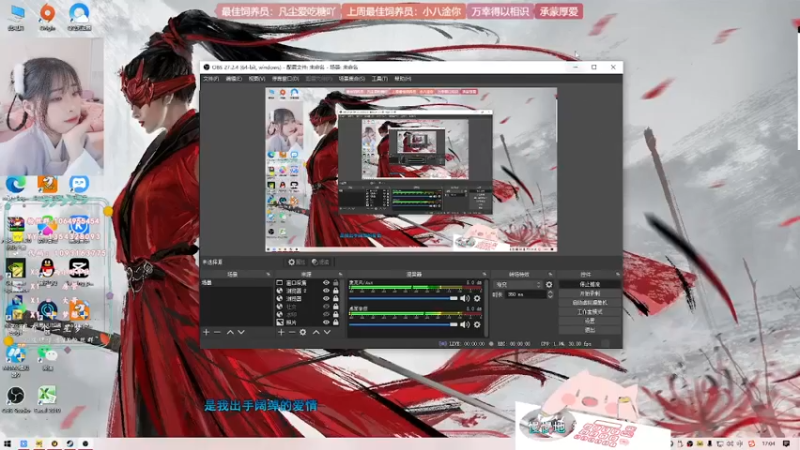This screenshot has height=450, width=800.
Task: Open the 麦克风/Aux audio settings gear
Action: [477, 298]
